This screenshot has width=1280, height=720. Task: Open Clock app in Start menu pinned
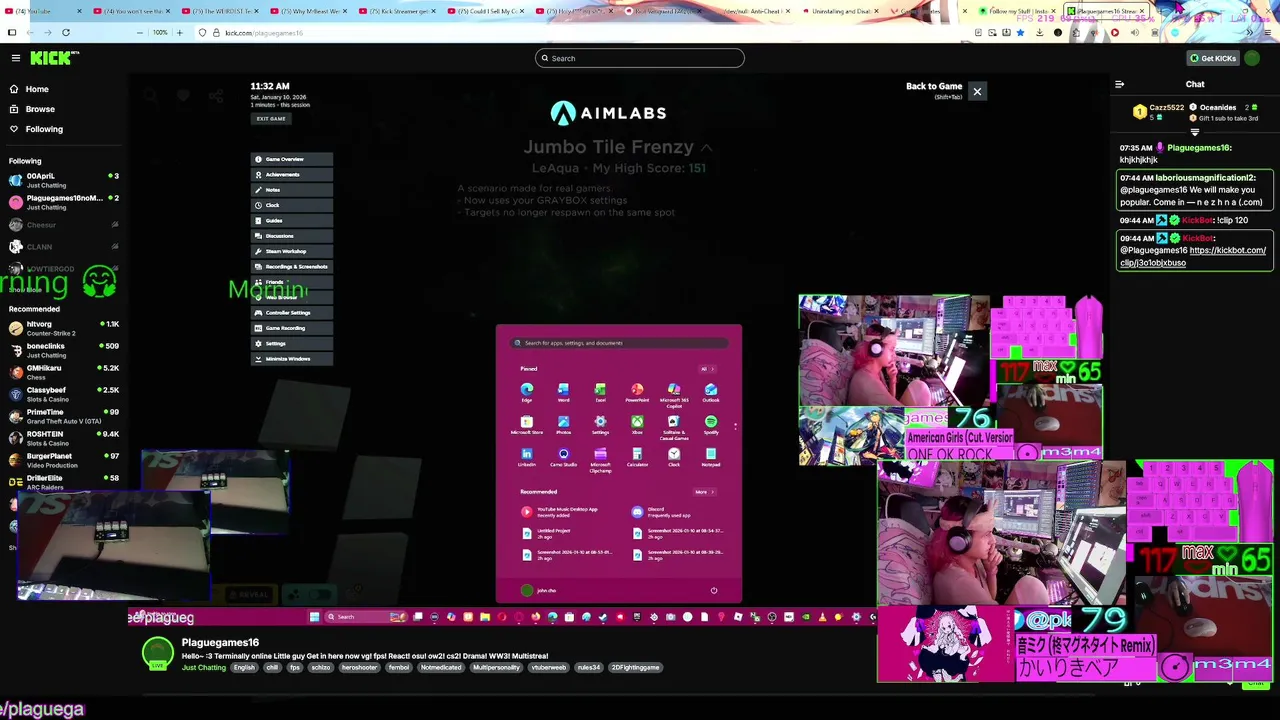674,458
